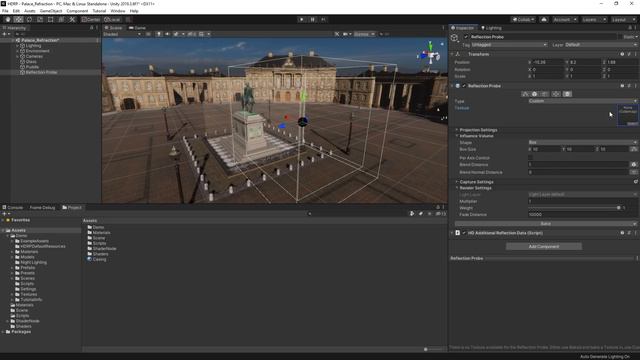Open the Layer dropdown in Inspector
Screen dimensions: 640x360
pos(601,44)
